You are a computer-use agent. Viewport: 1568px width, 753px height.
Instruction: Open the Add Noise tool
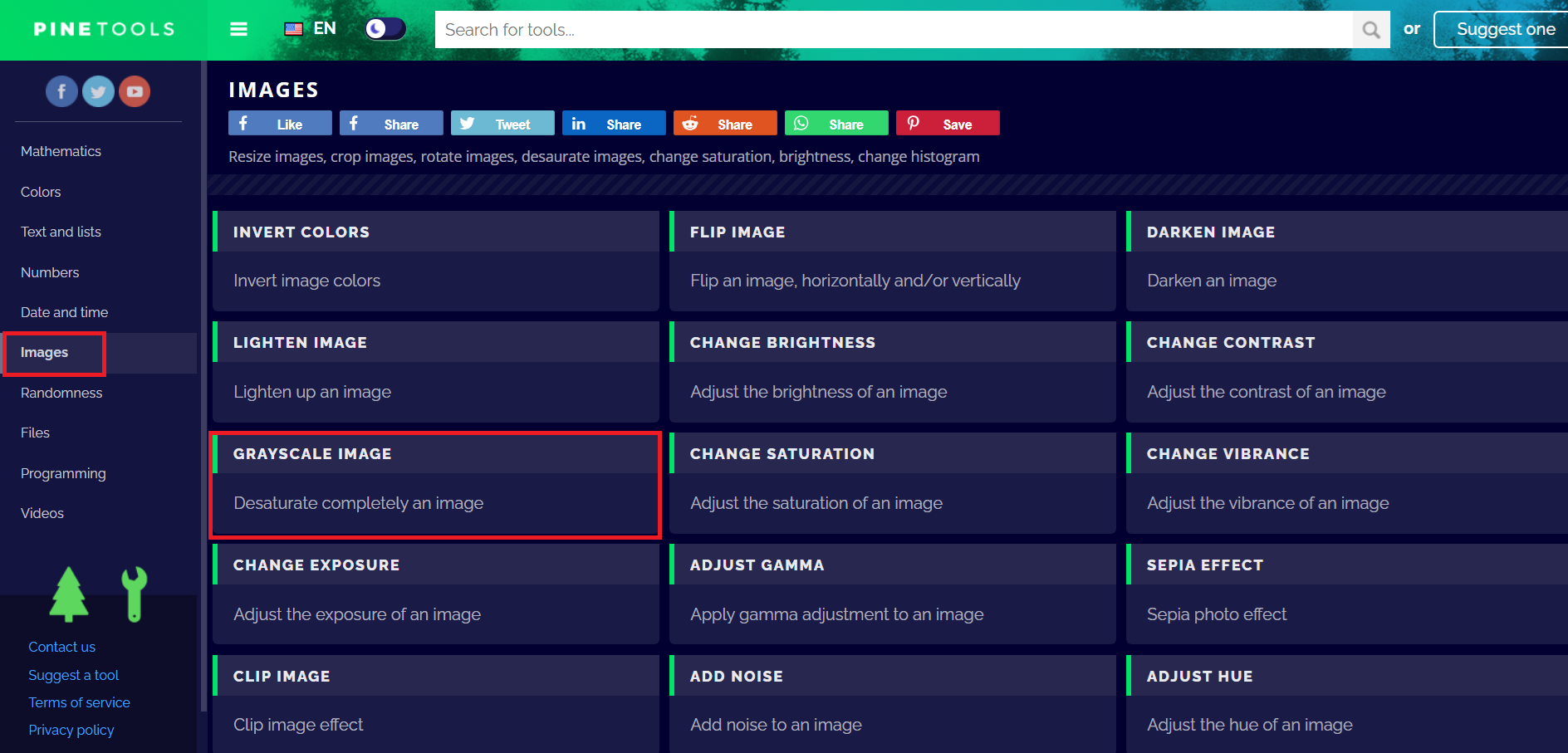coord(893,704)
